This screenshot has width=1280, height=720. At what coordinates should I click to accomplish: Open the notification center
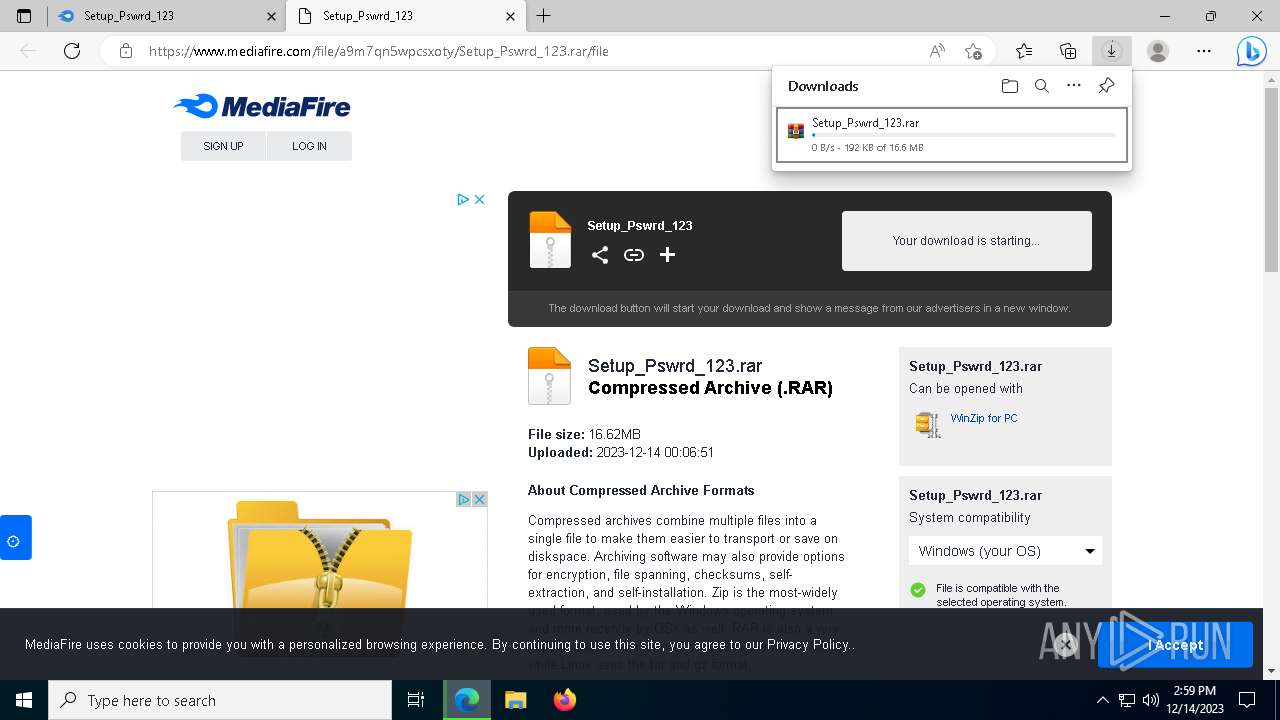1247,700
